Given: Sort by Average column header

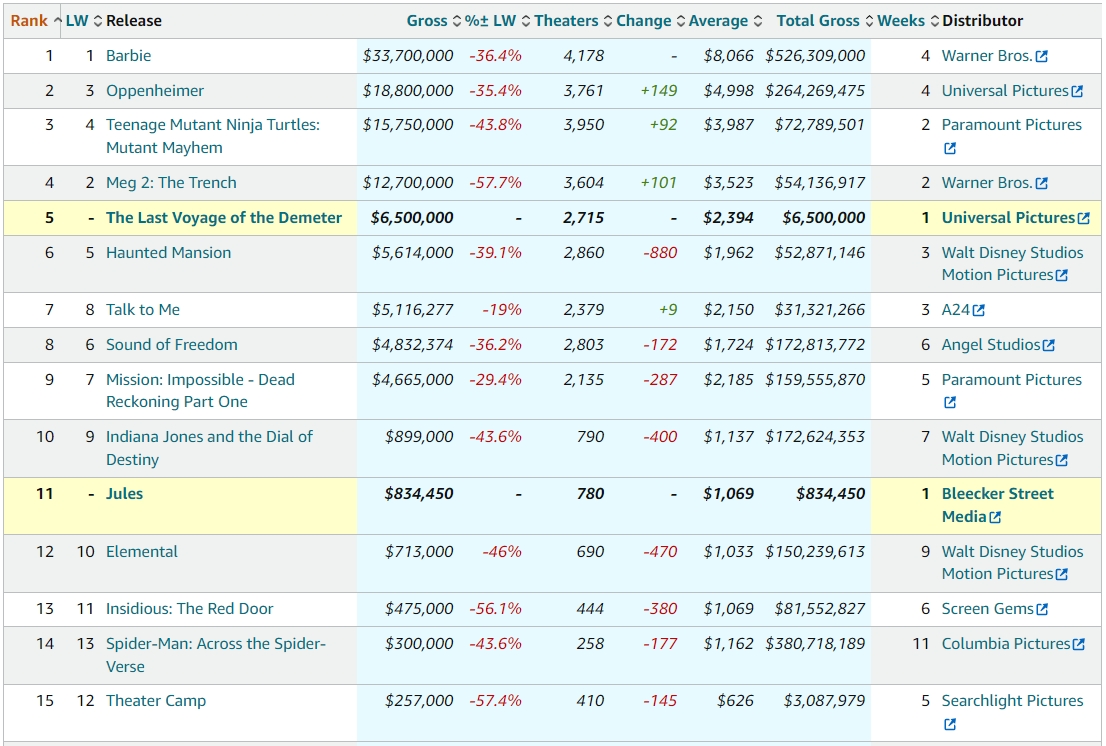Looking at the screenshot, I should [x=718, y=20].
